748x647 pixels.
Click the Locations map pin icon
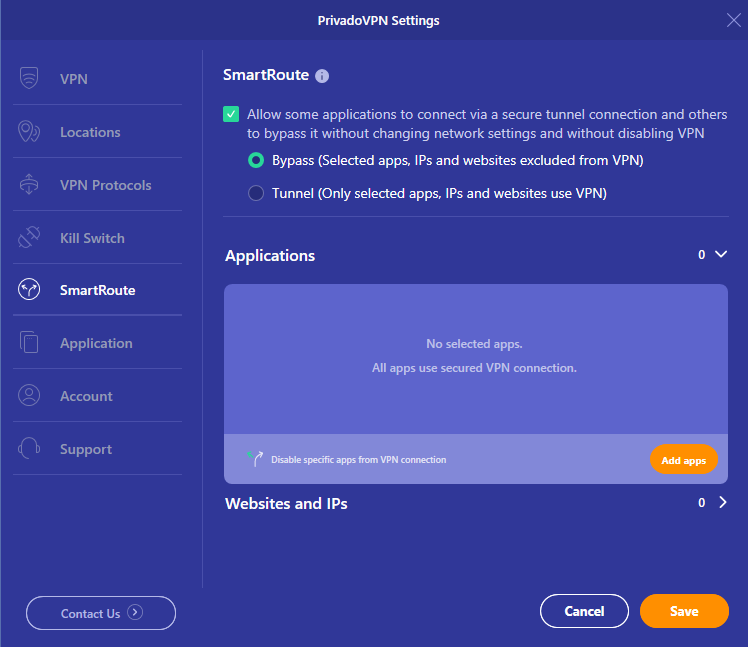point(29,131)
